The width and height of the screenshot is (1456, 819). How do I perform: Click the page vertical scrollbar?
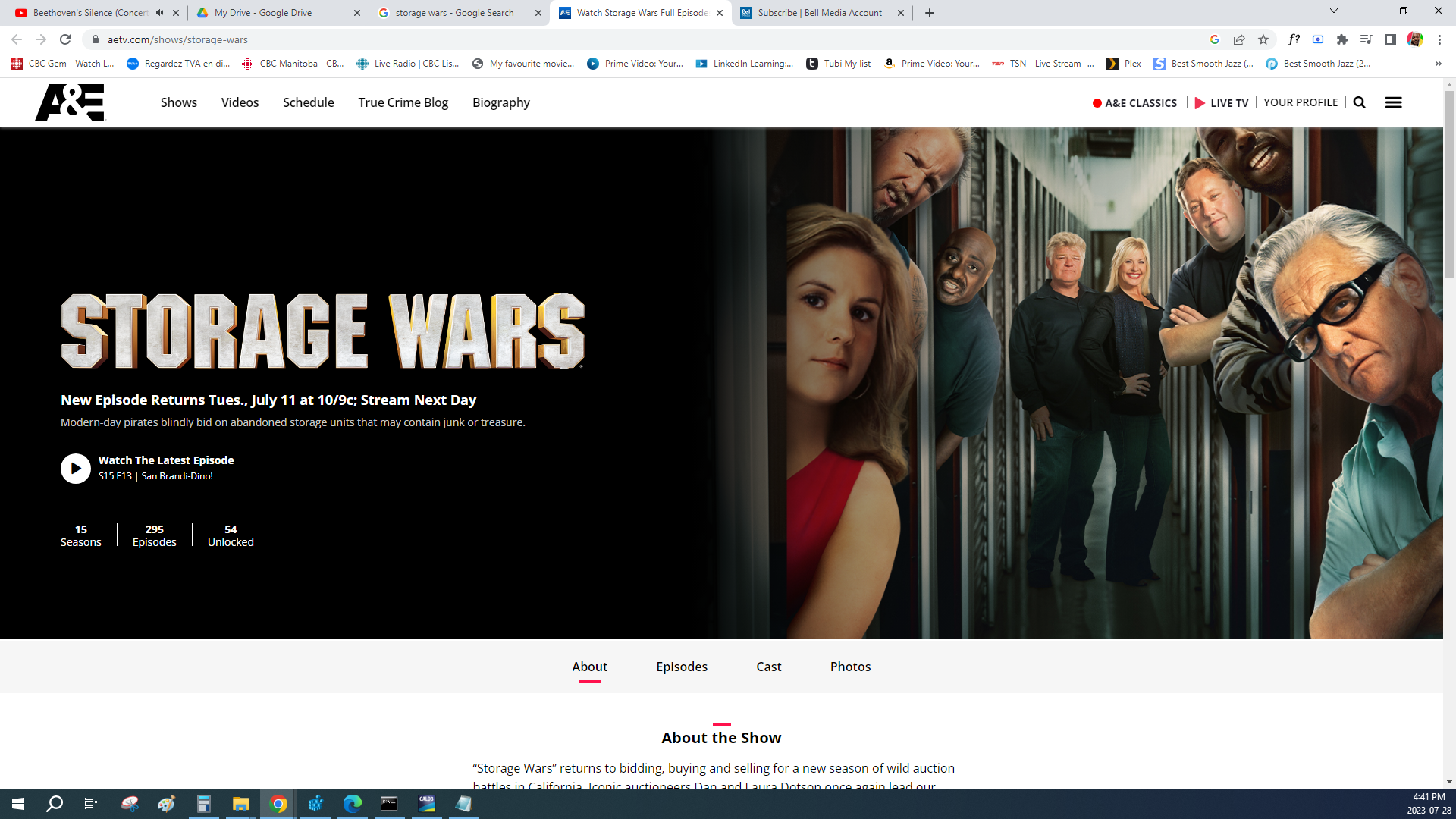[1449, 186]
